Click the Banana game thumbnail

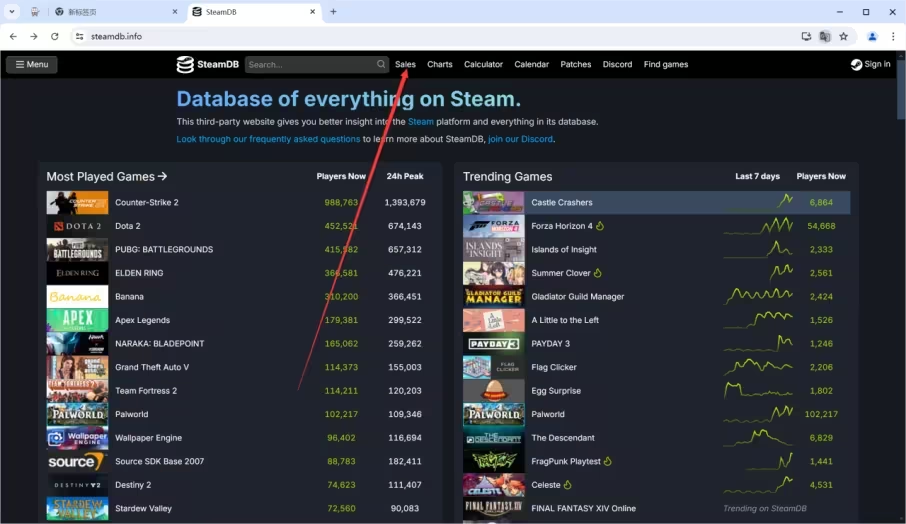77,296
